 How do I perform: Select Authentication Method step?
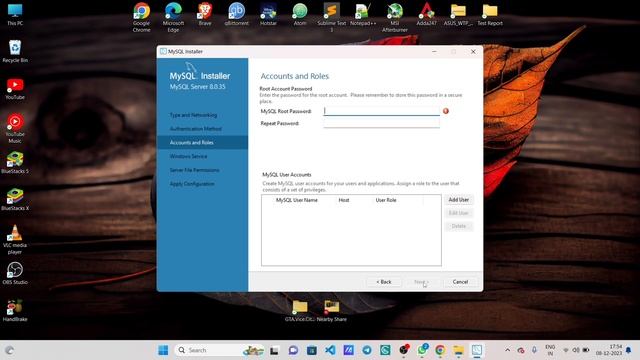click(196, 129)
